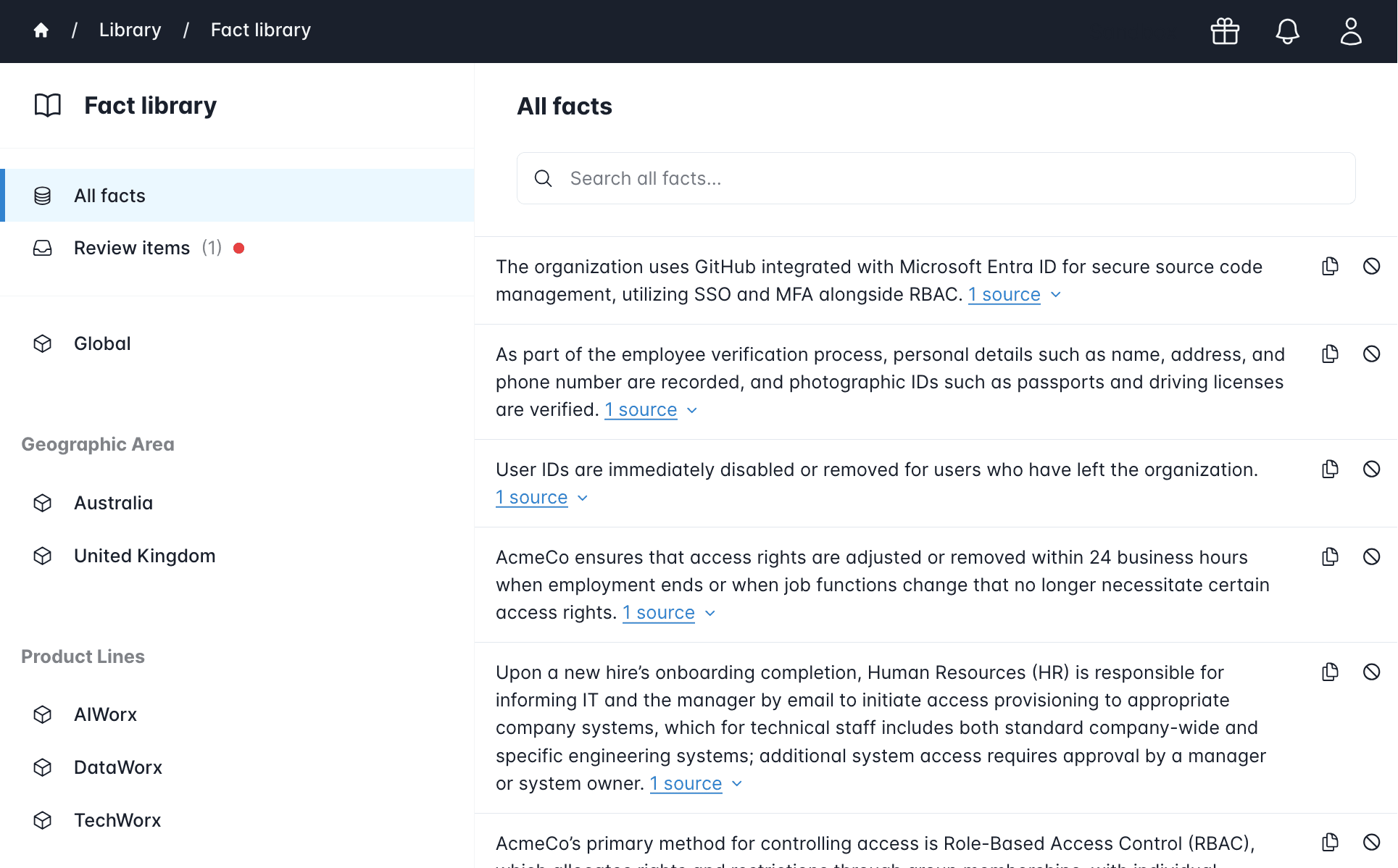Click the home icon in breadcrumb
Screen dimensions: 1398x868
pos(41,30)
